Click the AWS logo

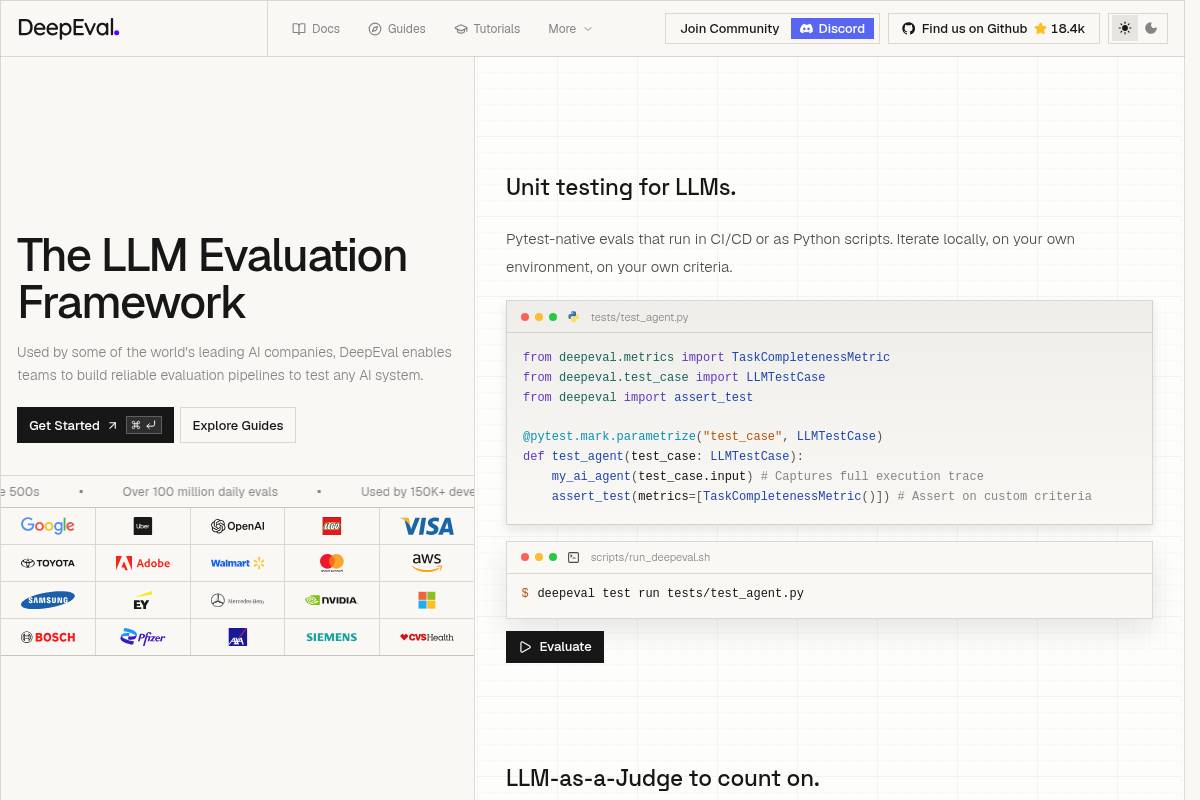[427, 563]
